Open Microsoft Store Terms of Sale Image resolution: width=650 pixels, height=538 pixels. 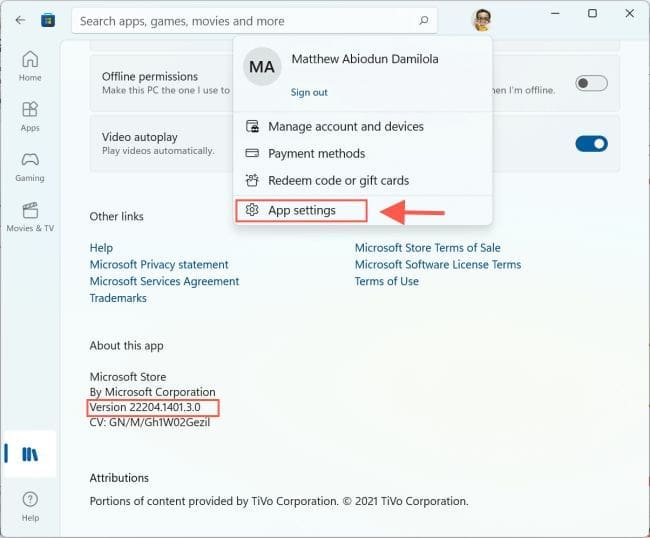[427, 248]
